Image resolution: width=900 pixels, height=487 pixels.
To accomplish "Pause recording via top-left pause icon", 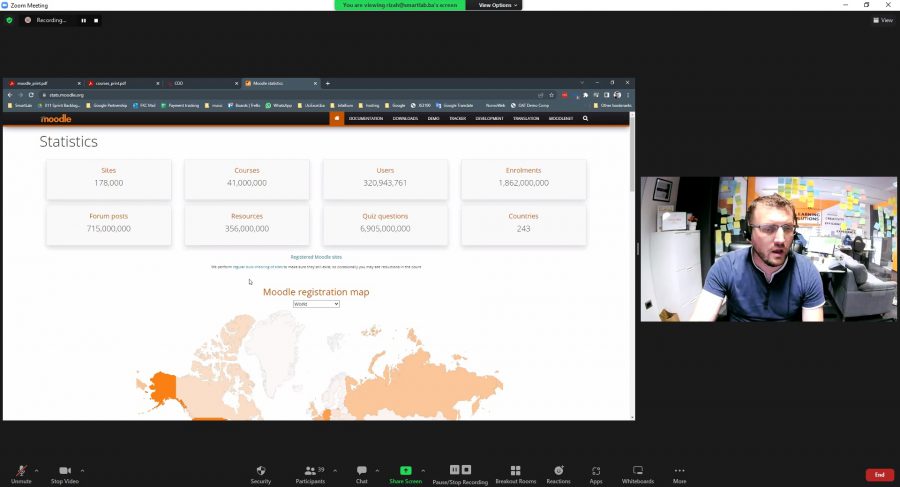I will (x=84, y=20).
